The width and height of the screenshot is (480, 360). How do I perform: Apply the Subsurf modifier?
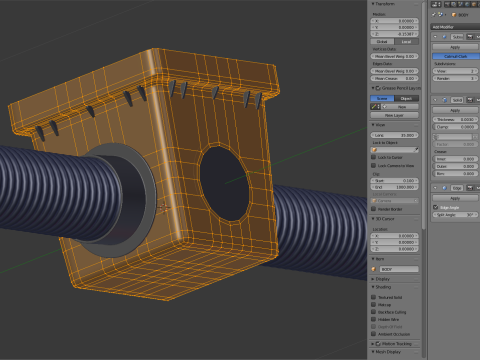455,47
